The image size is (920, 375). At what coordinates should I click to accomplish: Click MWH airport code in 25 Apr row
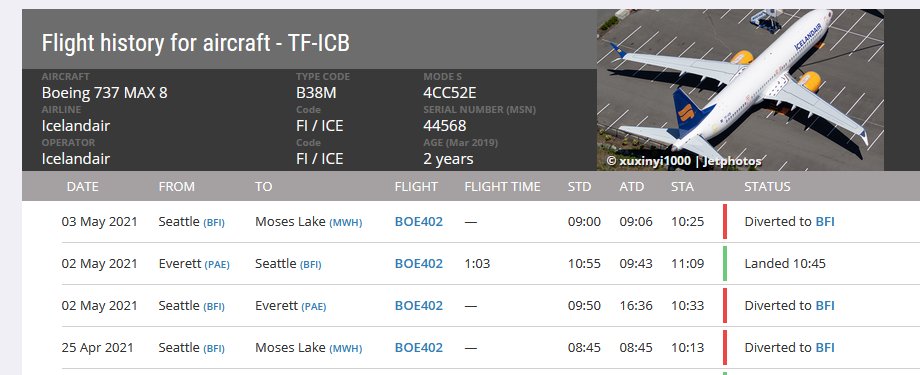[346, 349]
